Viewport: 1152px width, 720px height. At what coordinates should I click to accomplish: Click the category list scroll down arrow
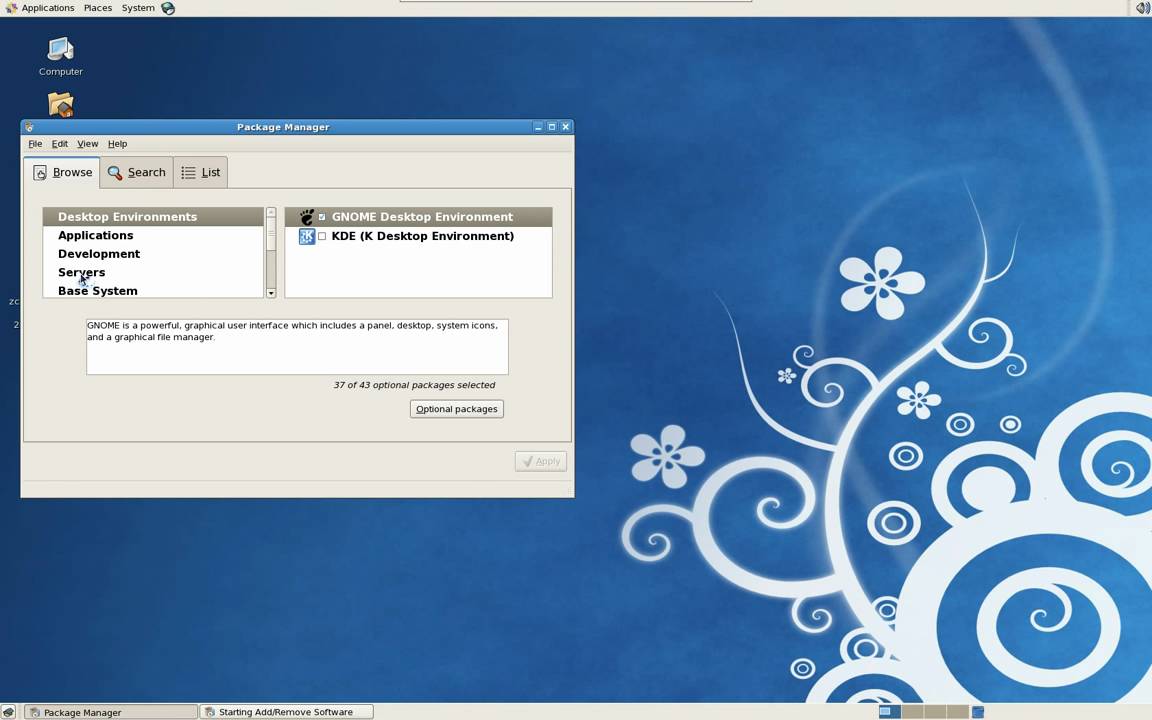tap(271, 292)
